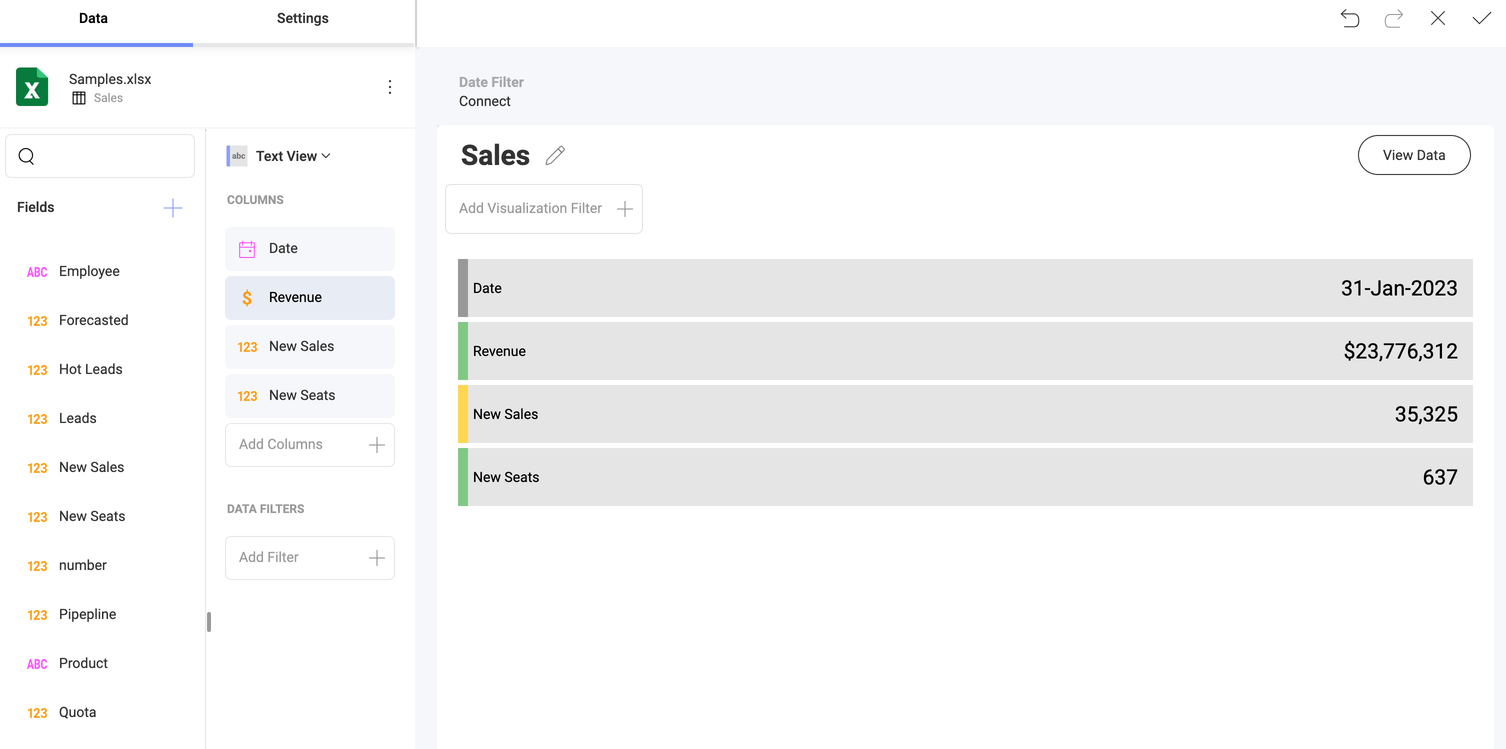Click the 123 icon beside Quota field
Screen dimensions: 1506x749
click(x=37, y=713)
